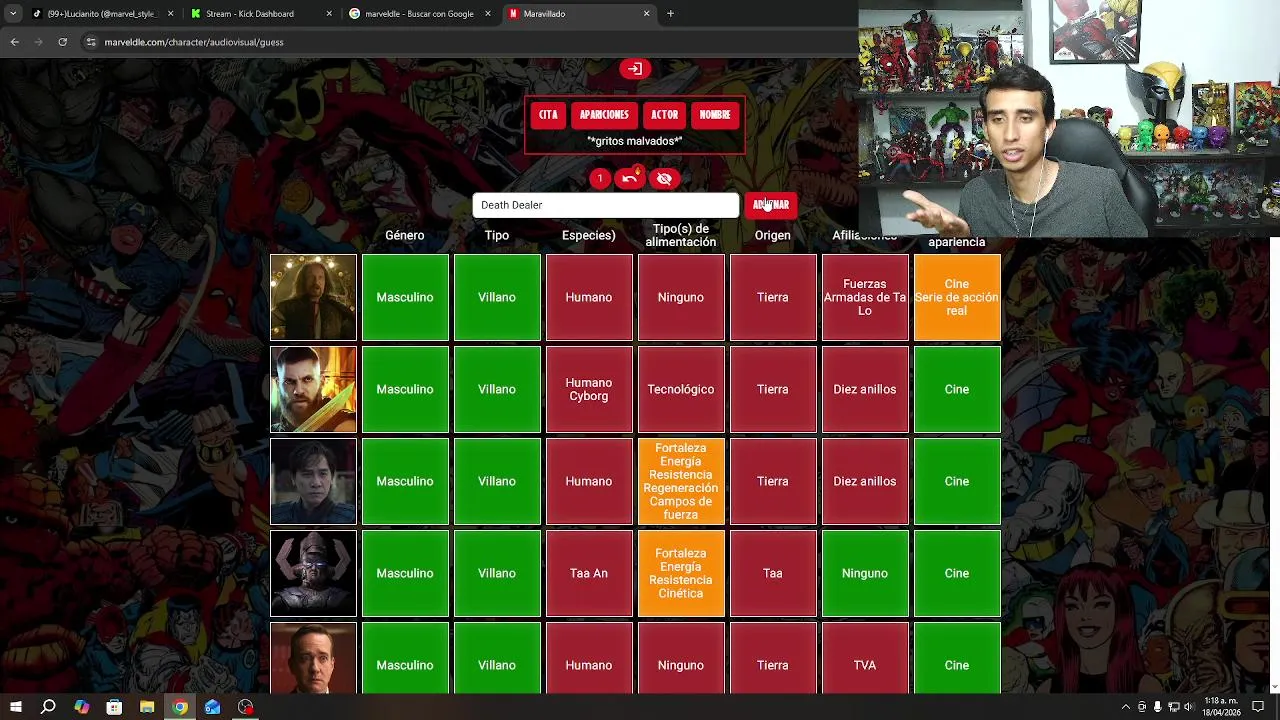Click the regeneration powers cell in third row

point(681,481)
